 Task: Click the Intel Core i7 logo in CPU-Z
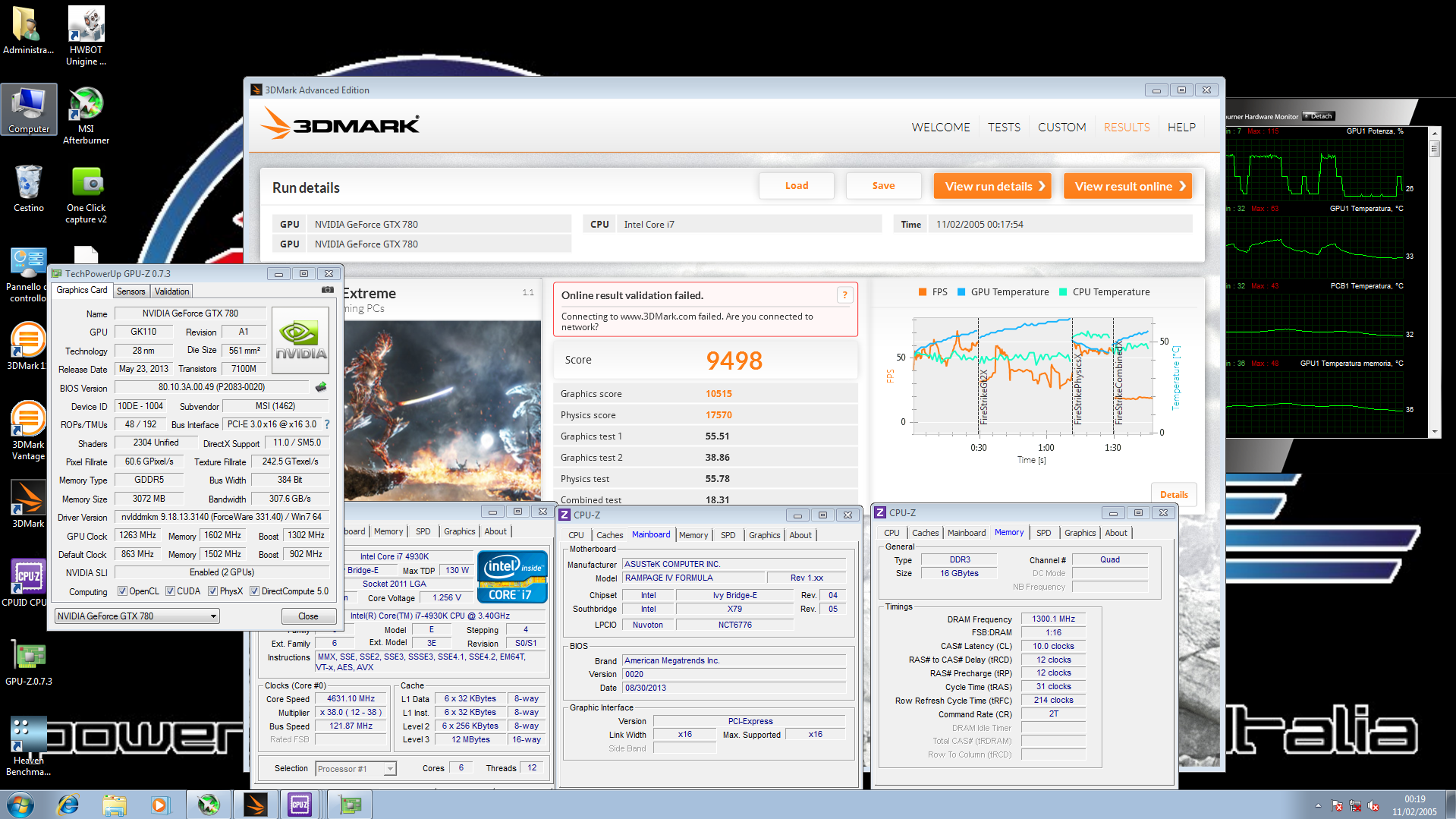(512, 577)
